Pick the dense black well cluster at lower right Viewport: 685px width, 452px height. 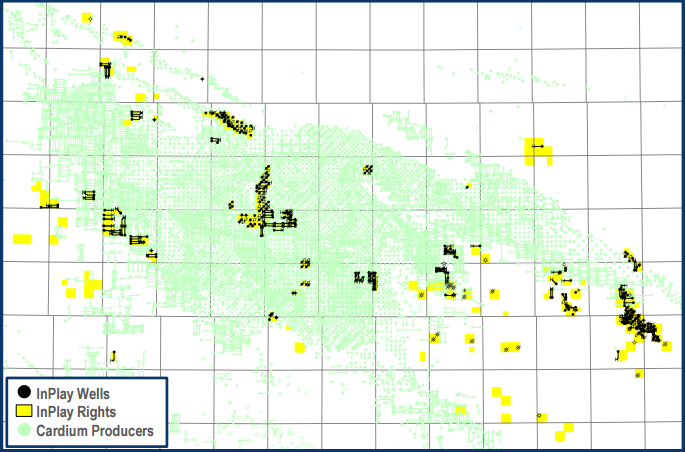[x=634, y=320]
